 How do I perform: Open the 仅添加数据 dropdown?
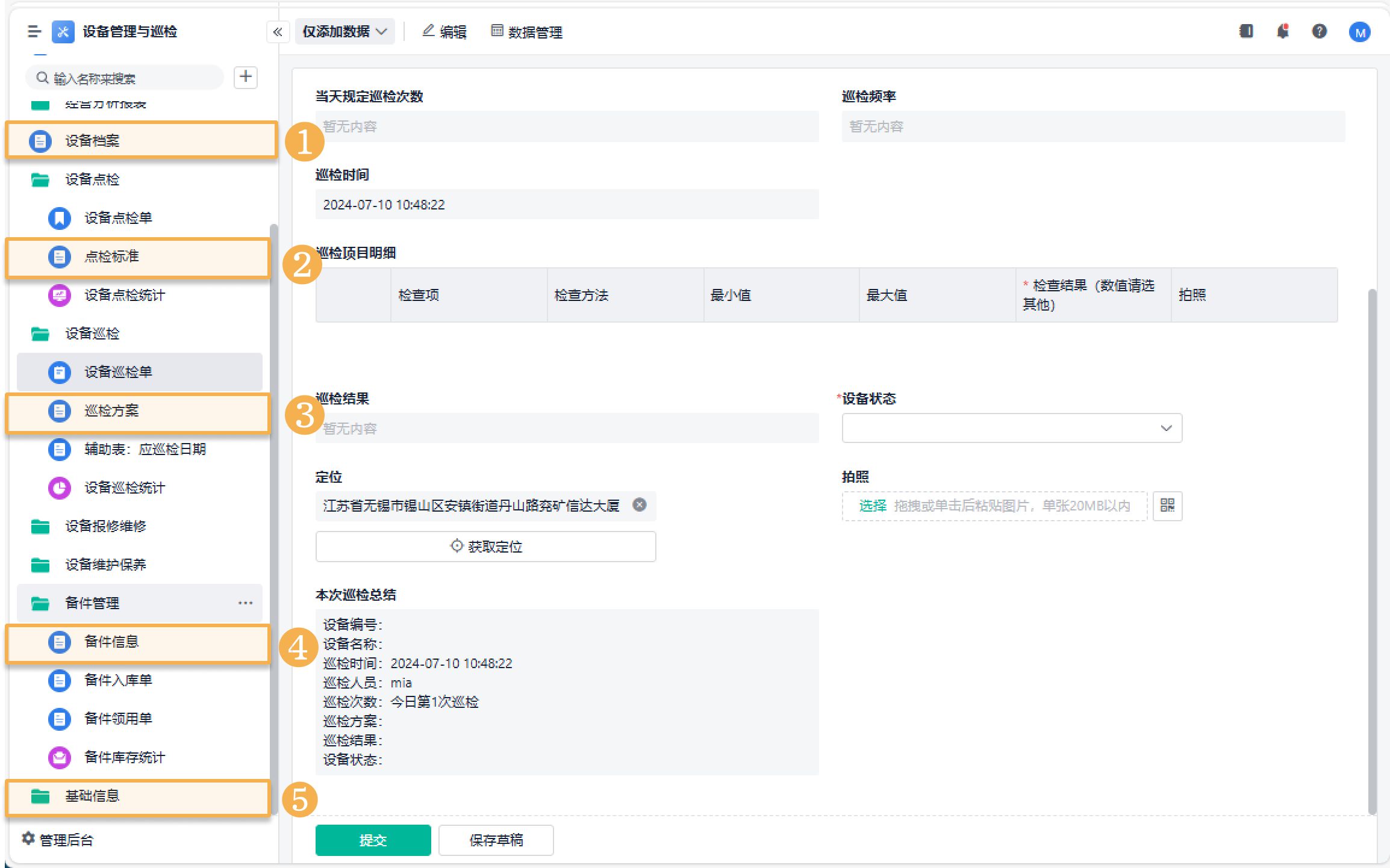click(x=344, y=32)
